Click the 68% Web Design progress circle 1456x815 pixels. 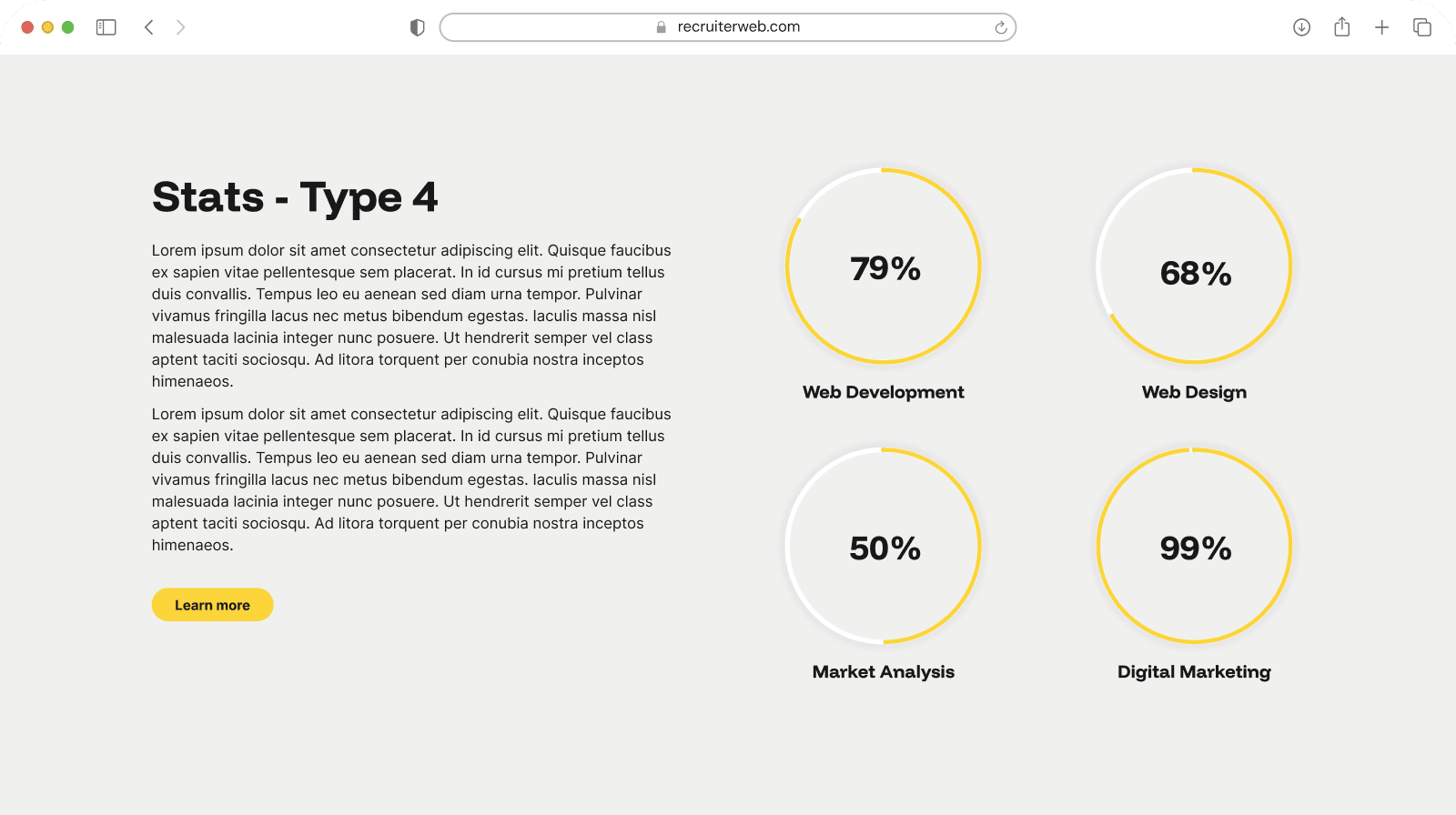pyautogui.click(x=1194, y=267)
